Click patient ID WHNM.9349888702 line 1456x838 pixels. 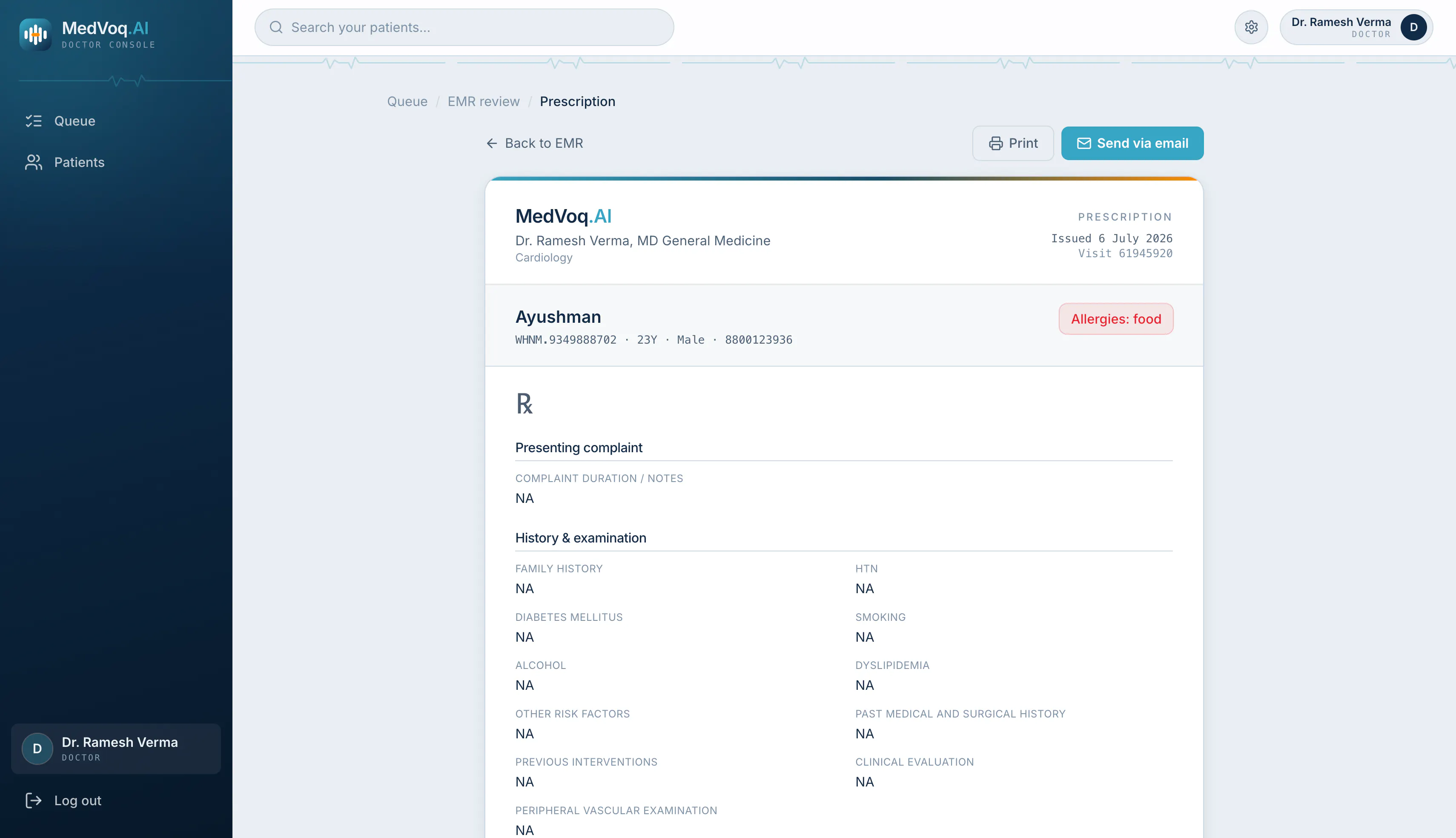654,340
